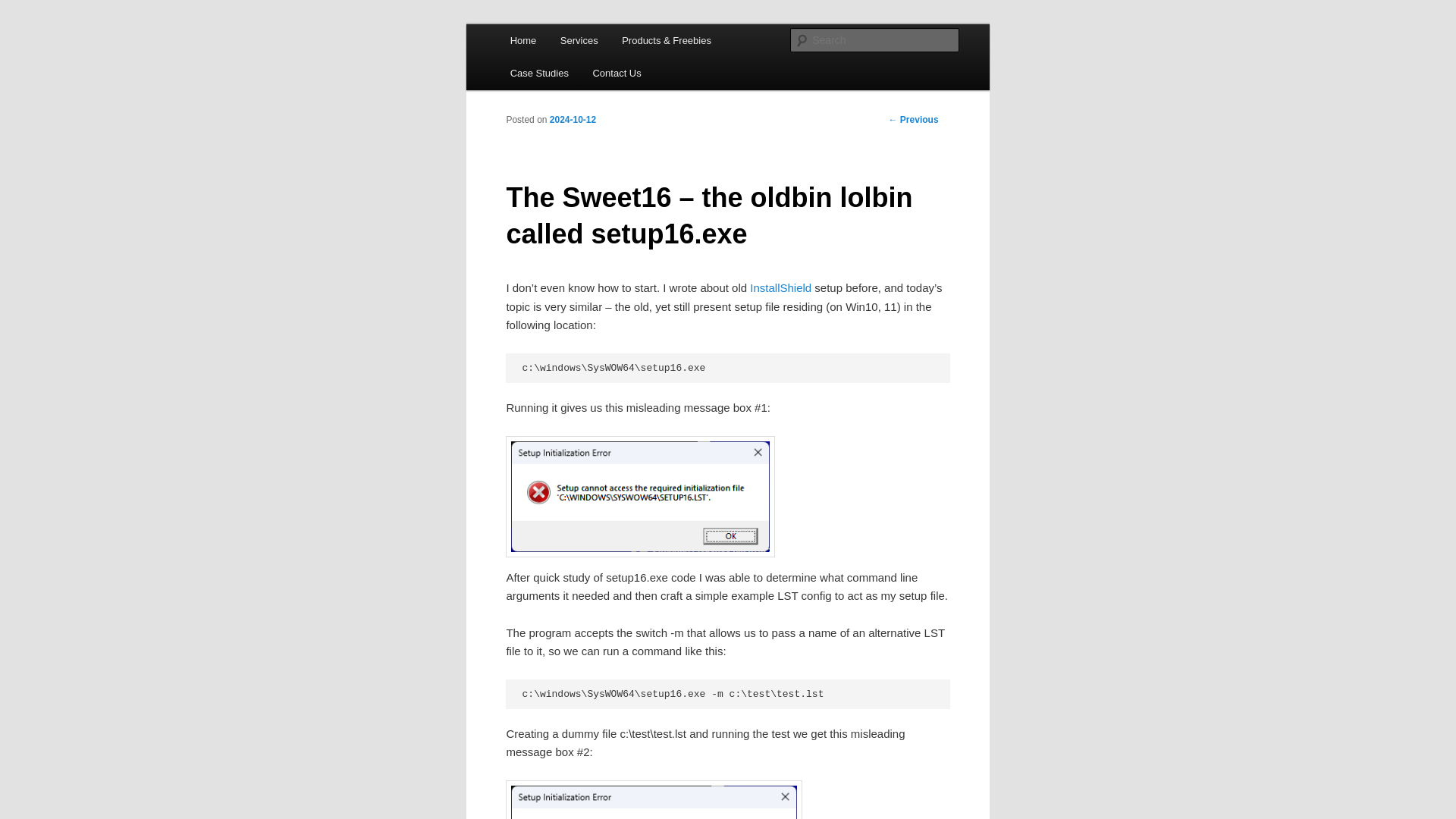This screenshot has width=1456, height=819.
Task: Click the command line example code block
Action: [727, 694]
